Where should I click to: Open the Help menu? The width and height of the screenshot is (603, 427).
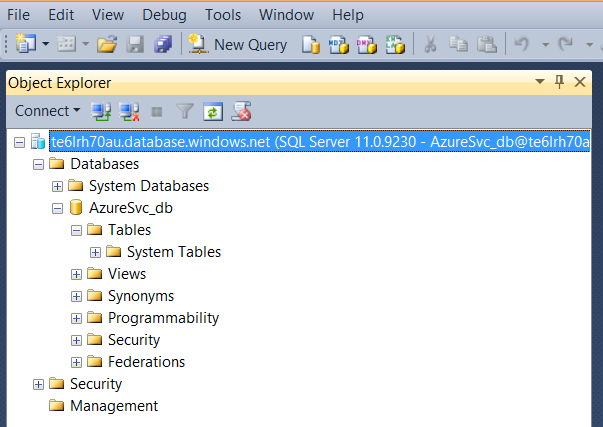348,15
